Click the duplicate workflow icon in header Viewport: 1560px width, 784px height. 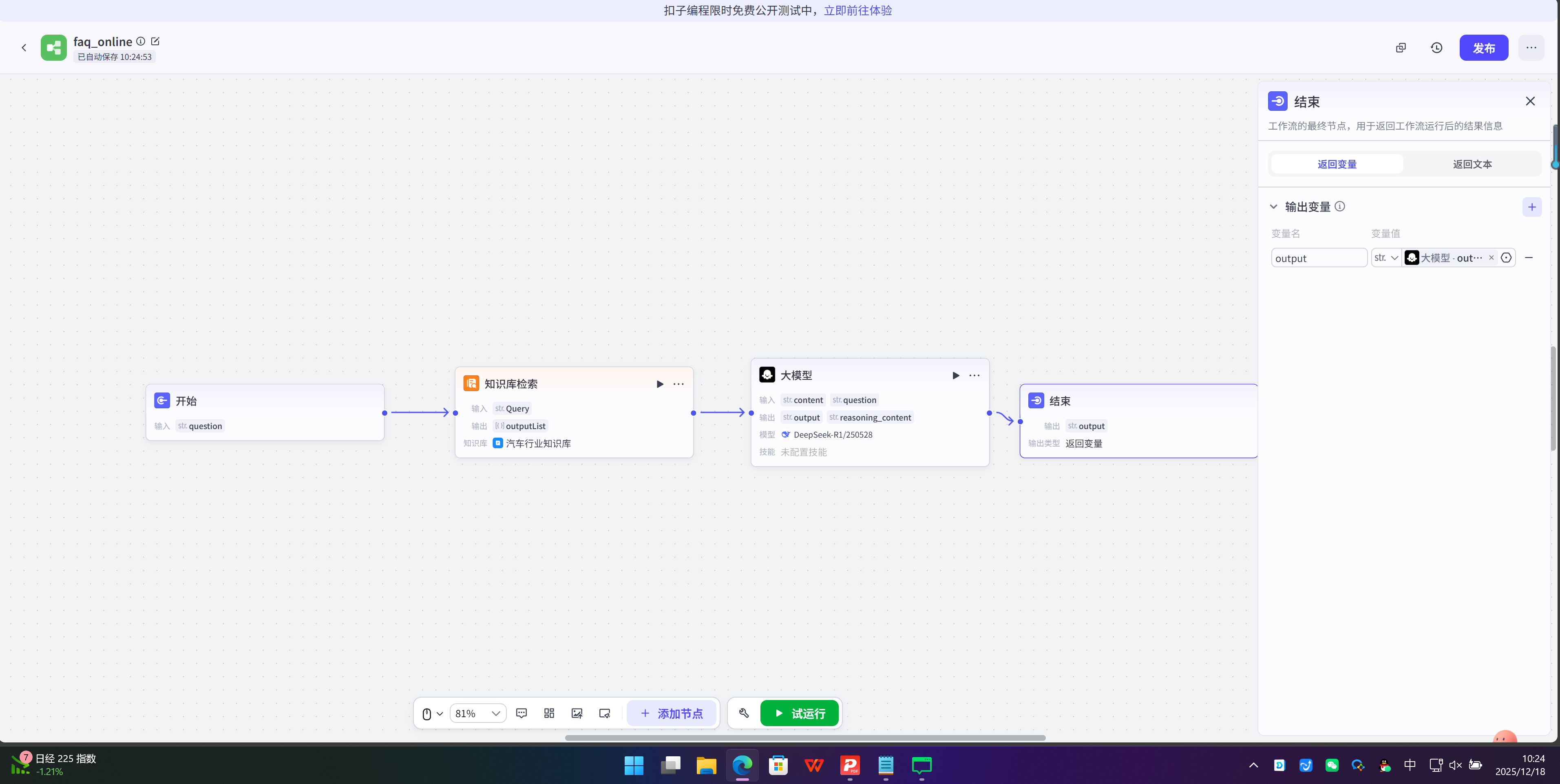point(1401,48)
